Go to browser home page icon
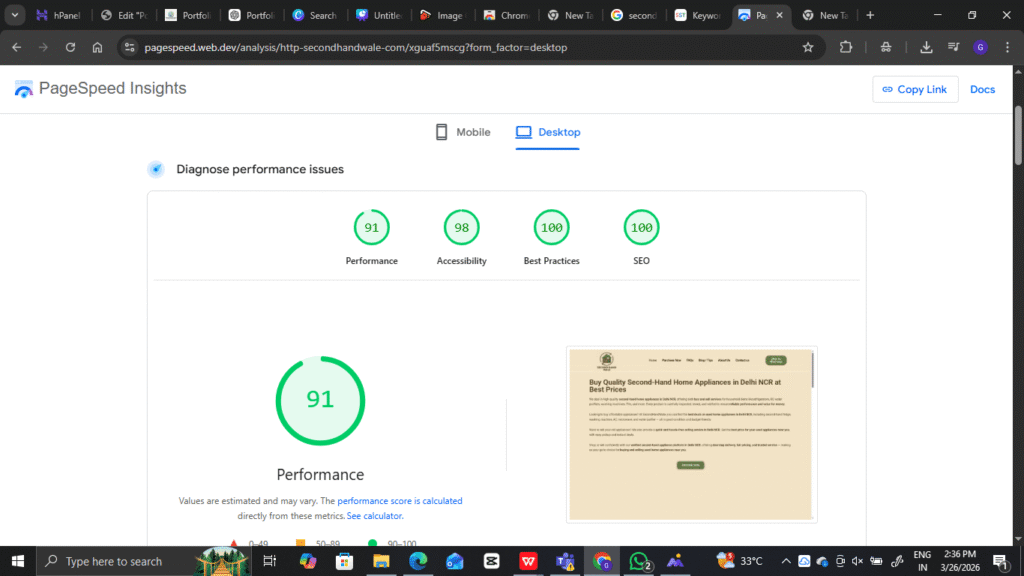The height and width of the screenshot is (576, 1024). (97, 47)
